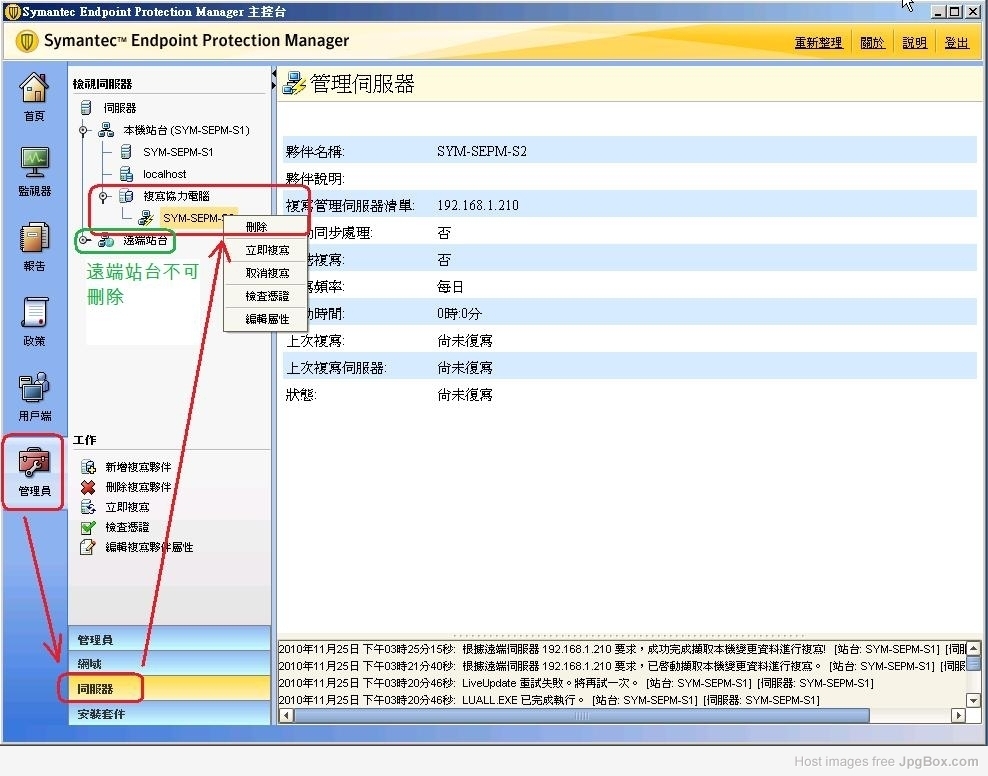
Task: Click the log pane scroll-down arrow
Action: [x=973, y=699]
